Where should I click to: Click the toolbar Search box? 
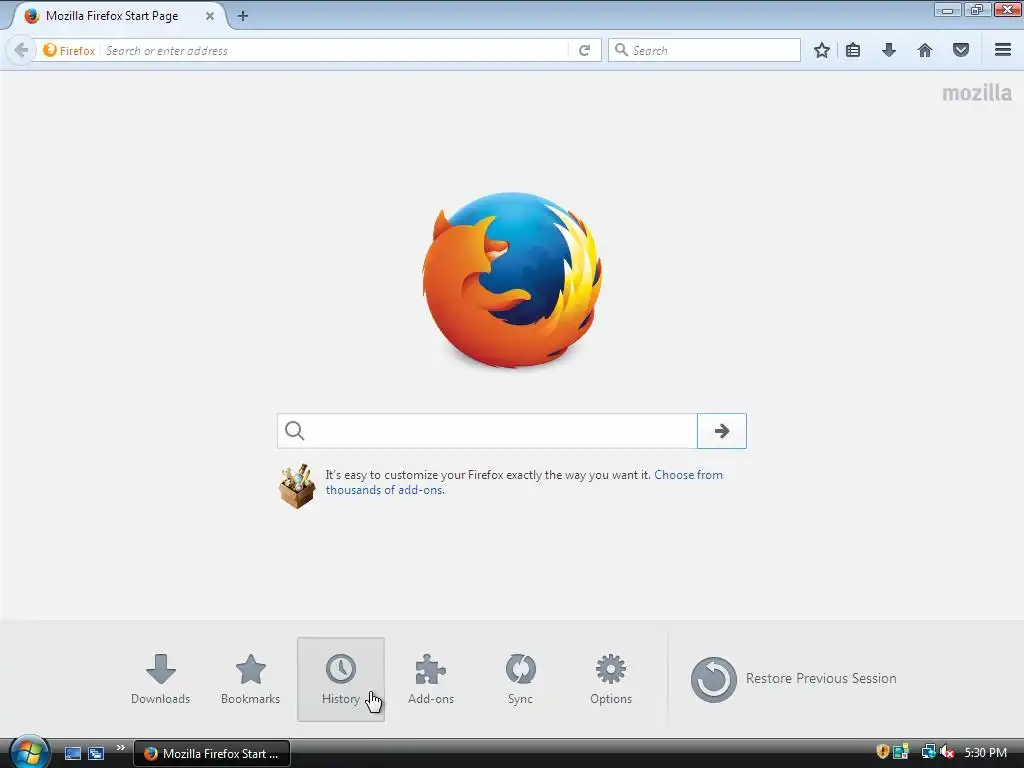(x=704, y=50)
